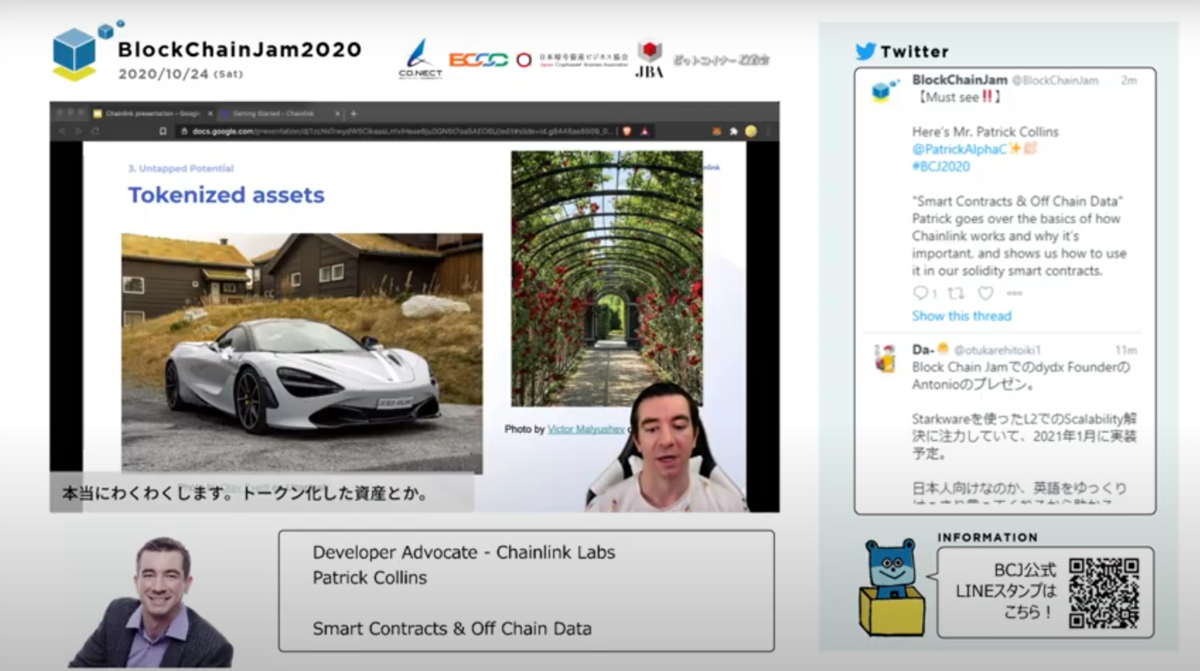
Task: Close the Chainlink presentation tab
Action: [208, 114]
